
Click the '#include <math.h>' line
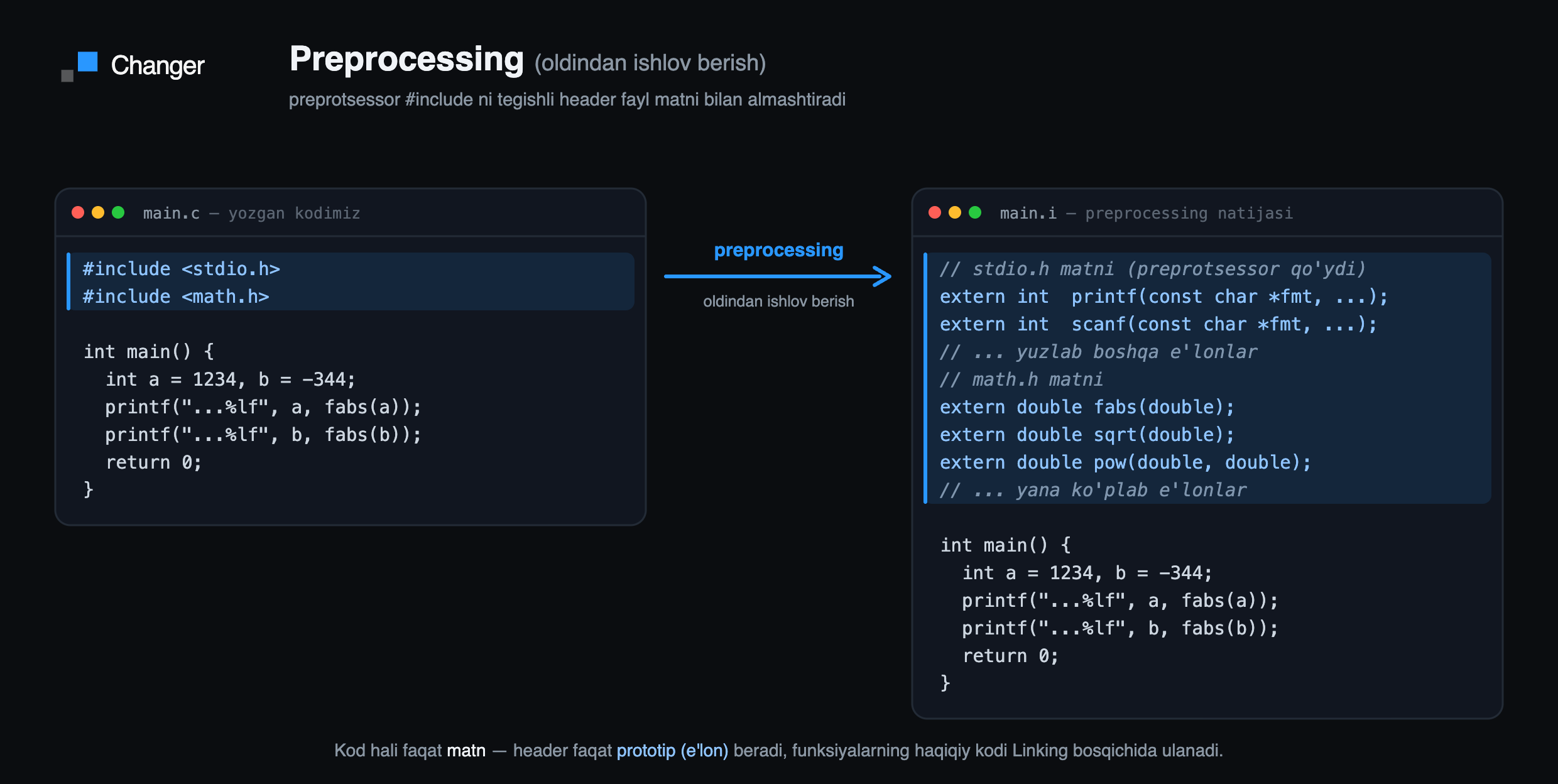[176, 297]
